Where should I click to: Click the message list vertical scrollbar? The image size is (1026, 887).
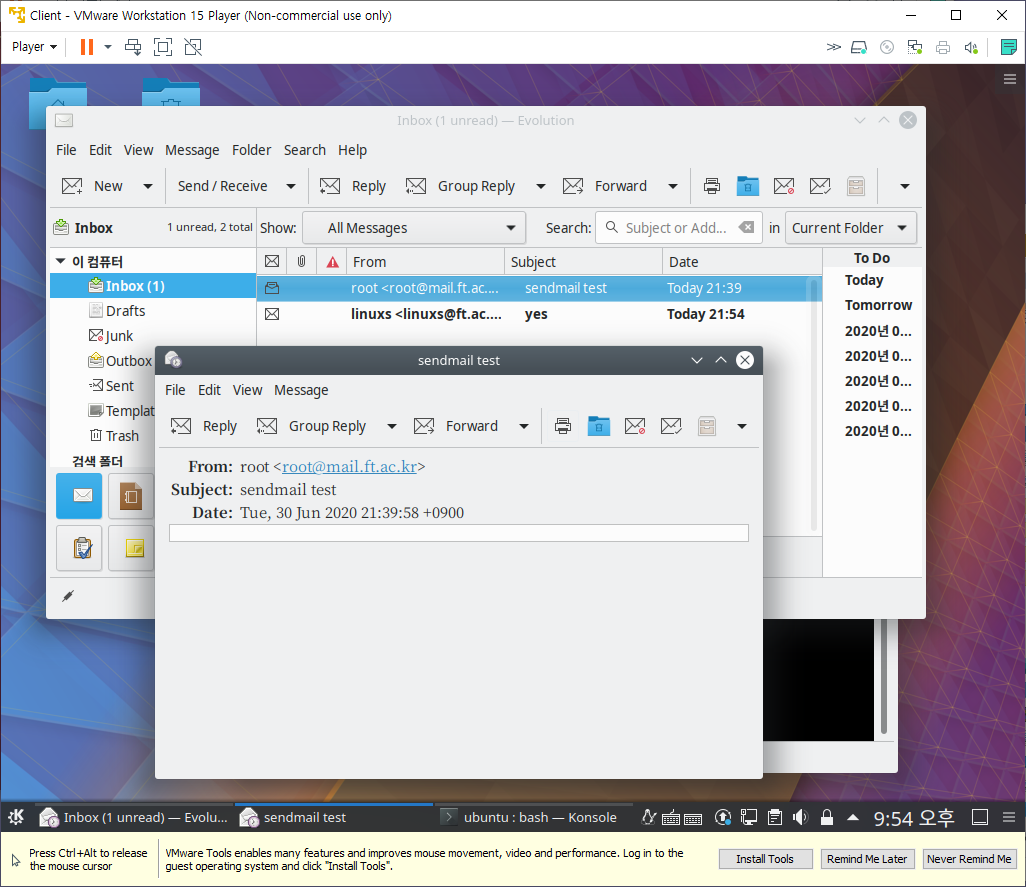tap(814, 404)
